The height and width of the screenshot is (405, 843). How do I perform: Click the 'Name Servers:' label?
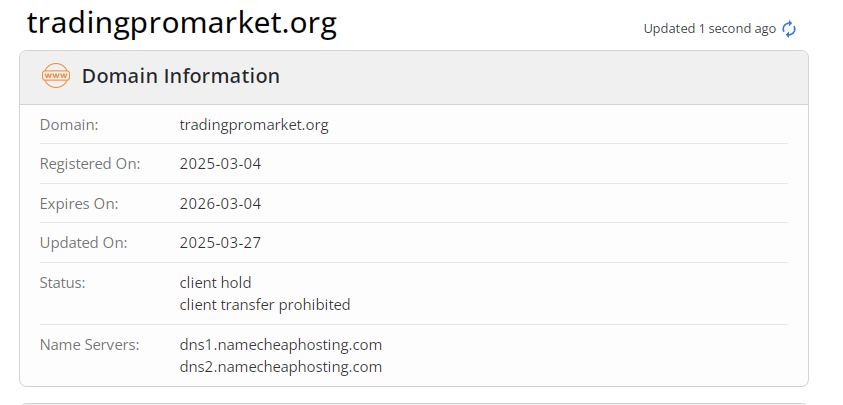(x=89, y=345)
